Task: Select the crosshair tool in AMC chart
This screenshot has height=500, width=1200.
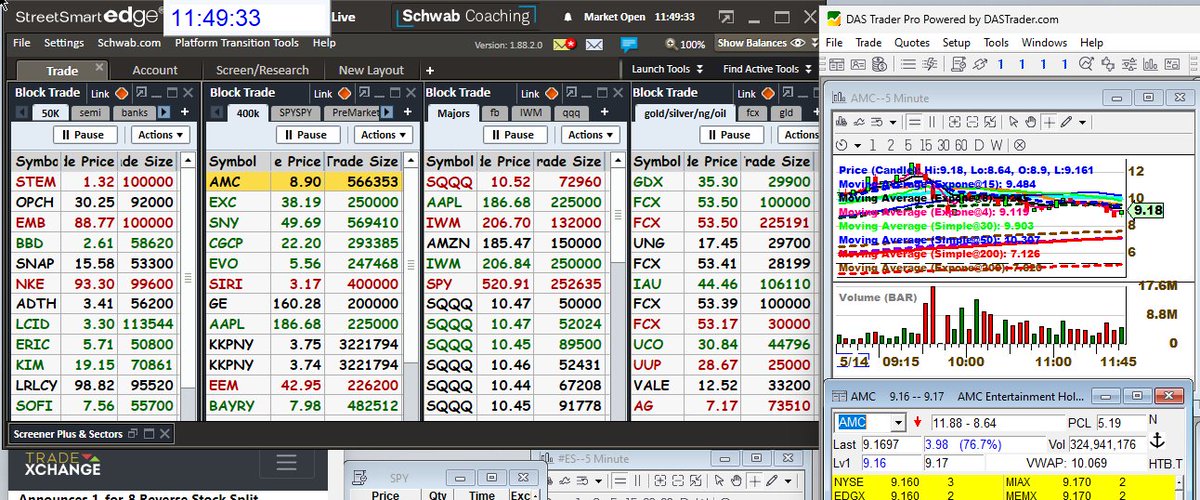Action: coord(1049,122)
